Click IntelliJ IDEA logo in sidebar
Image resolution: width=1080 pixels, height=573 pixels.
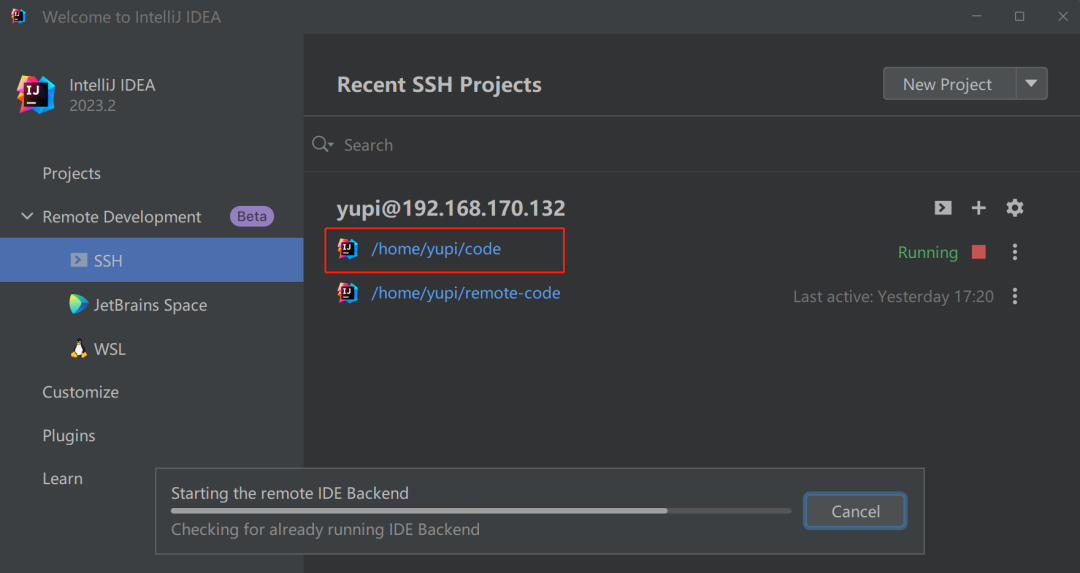tap(35, 94)
